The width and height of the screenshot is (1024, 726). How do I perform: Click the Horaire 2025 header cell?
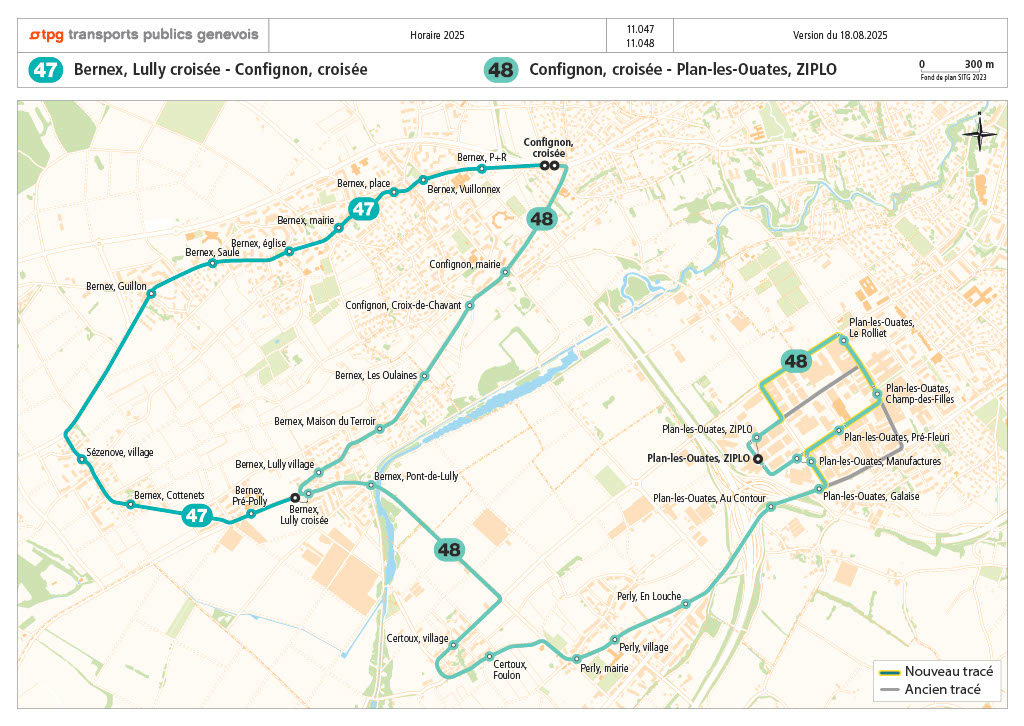tap(437, 35)
